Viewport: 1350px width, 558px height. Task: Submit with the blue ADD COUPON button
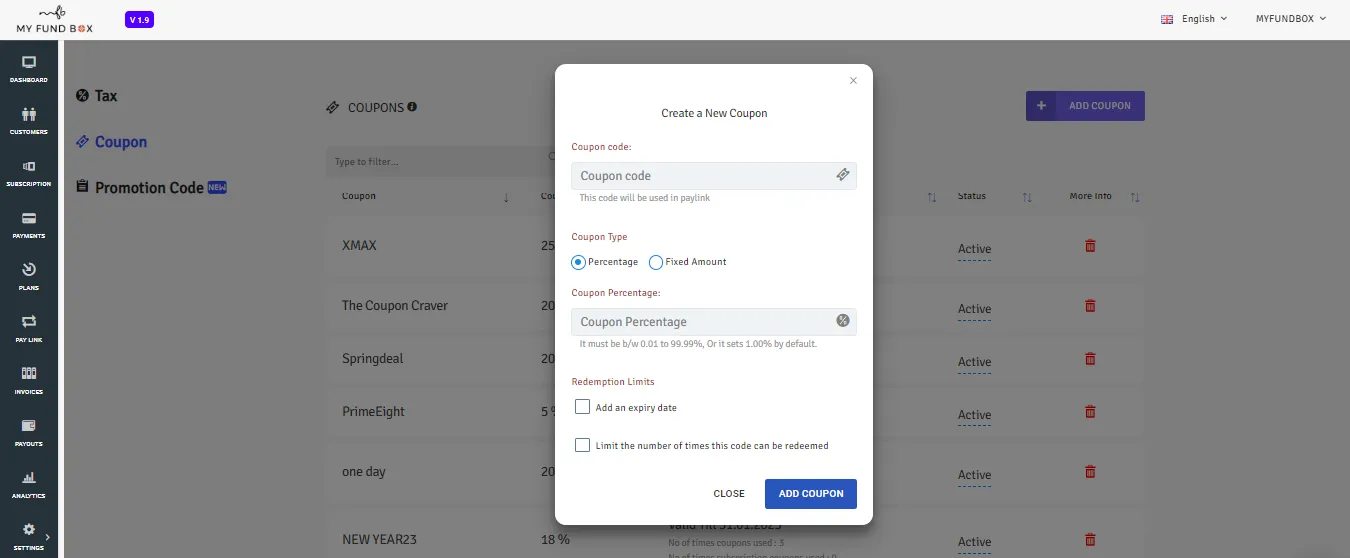click(811, 494)
